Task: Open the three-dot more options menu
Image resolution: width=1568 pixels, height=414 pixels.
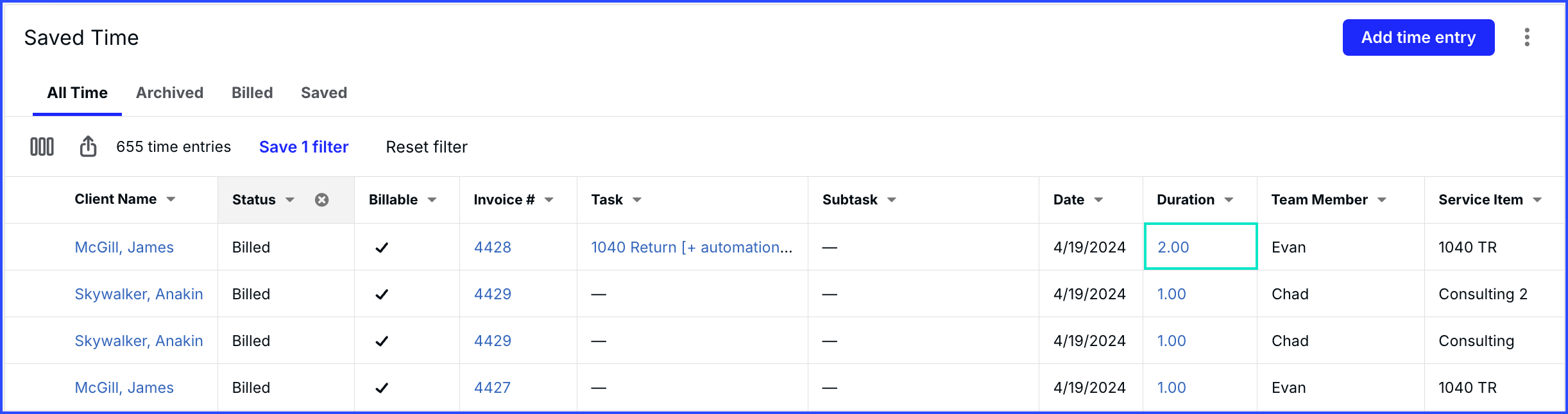Action: click(x=1527, y=37)
